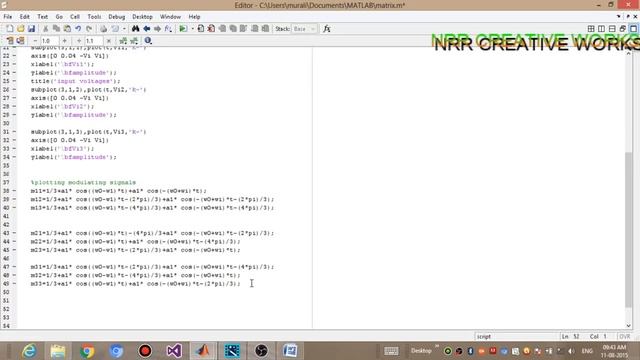Open the Run button dropdown arrow
The image size is (640, 360).
pos(192,29)
